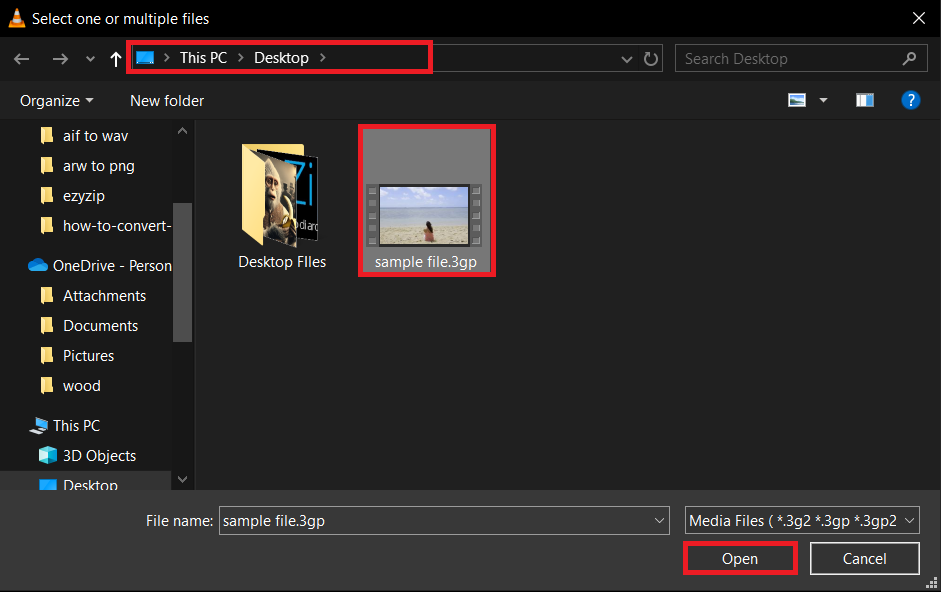
Task: Open the Organize menu
Action: coord(56,100)
